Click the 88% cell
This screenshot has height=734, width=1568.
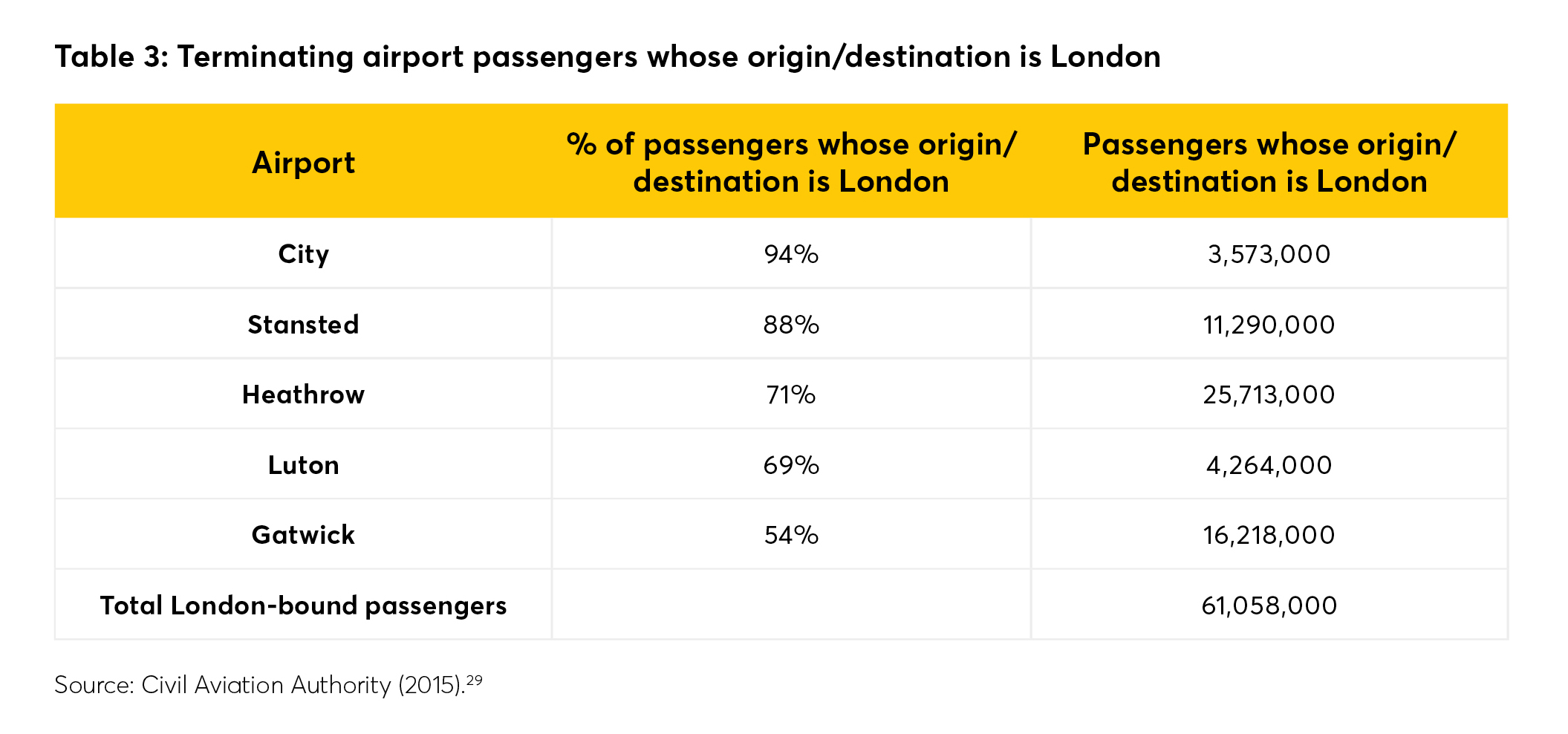[x=791, y=325]
